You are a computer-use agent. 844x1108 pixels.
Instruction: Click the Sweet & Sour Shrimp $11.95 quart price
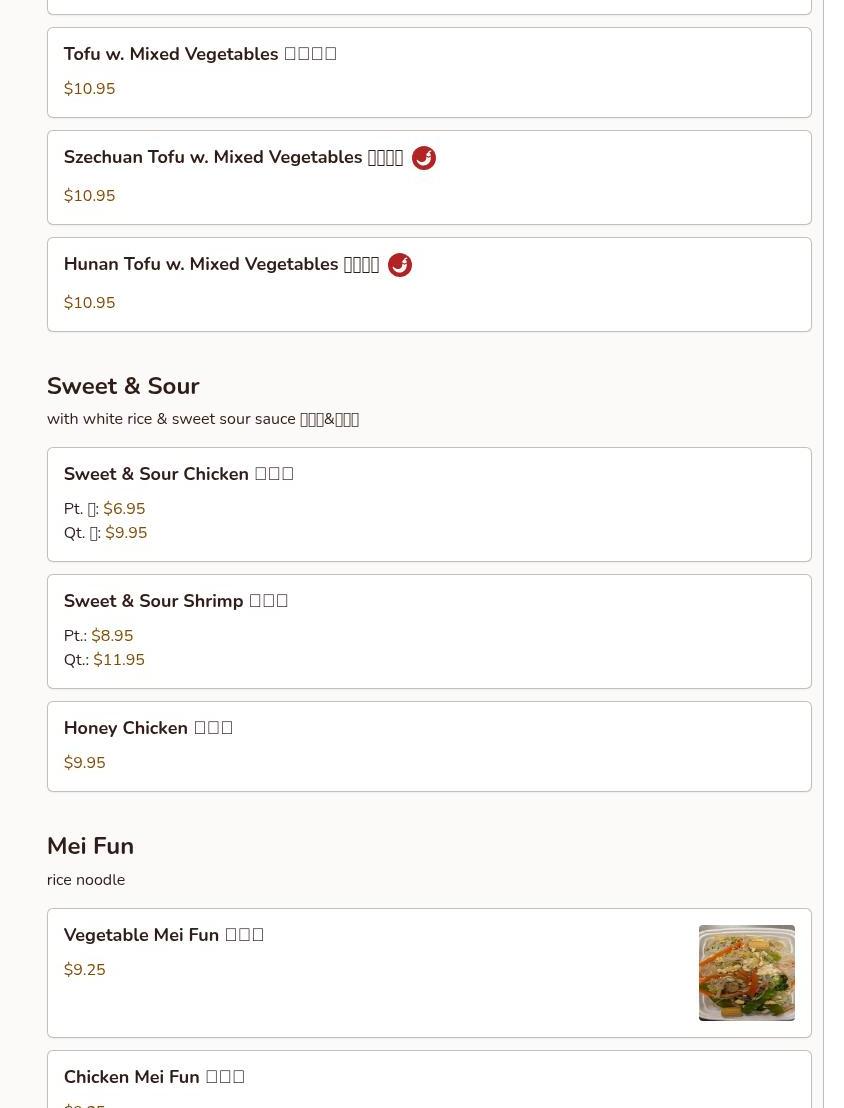click(x=119, y=660)
